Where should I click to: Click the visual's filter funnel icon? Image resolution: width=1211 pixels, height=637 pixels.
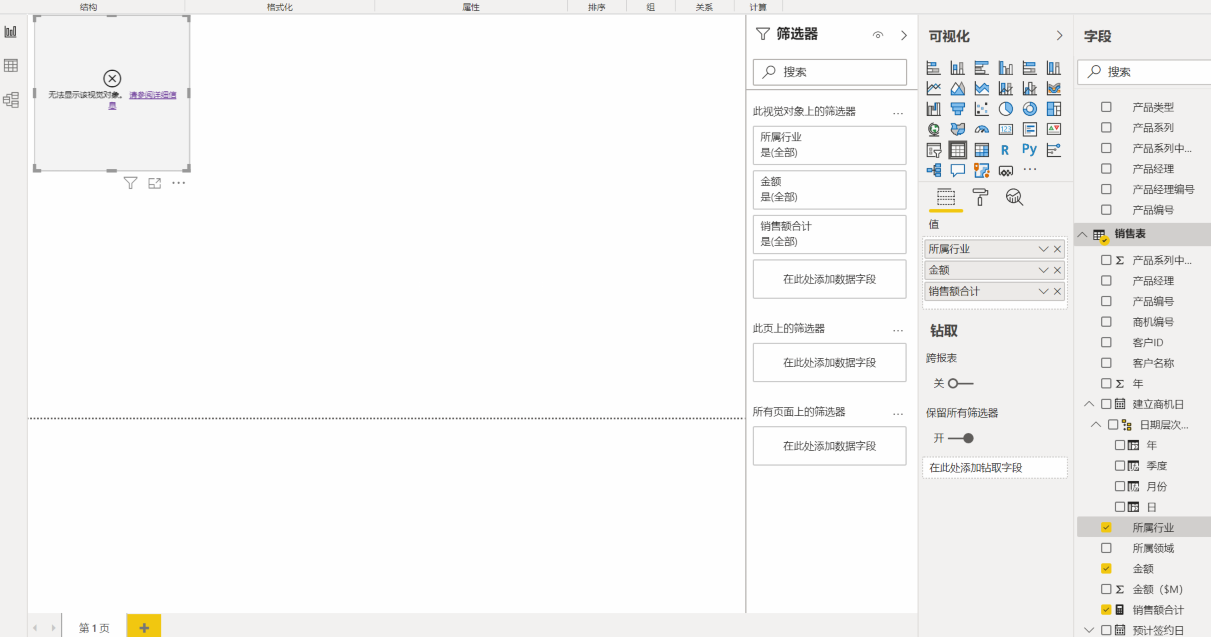coord(131,183)
